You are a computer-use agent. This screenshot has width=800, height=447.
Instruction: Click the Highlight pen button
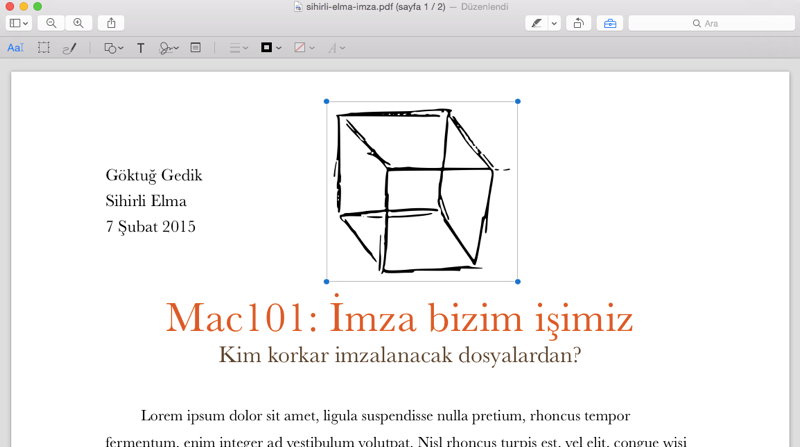[x=537, y=23]
